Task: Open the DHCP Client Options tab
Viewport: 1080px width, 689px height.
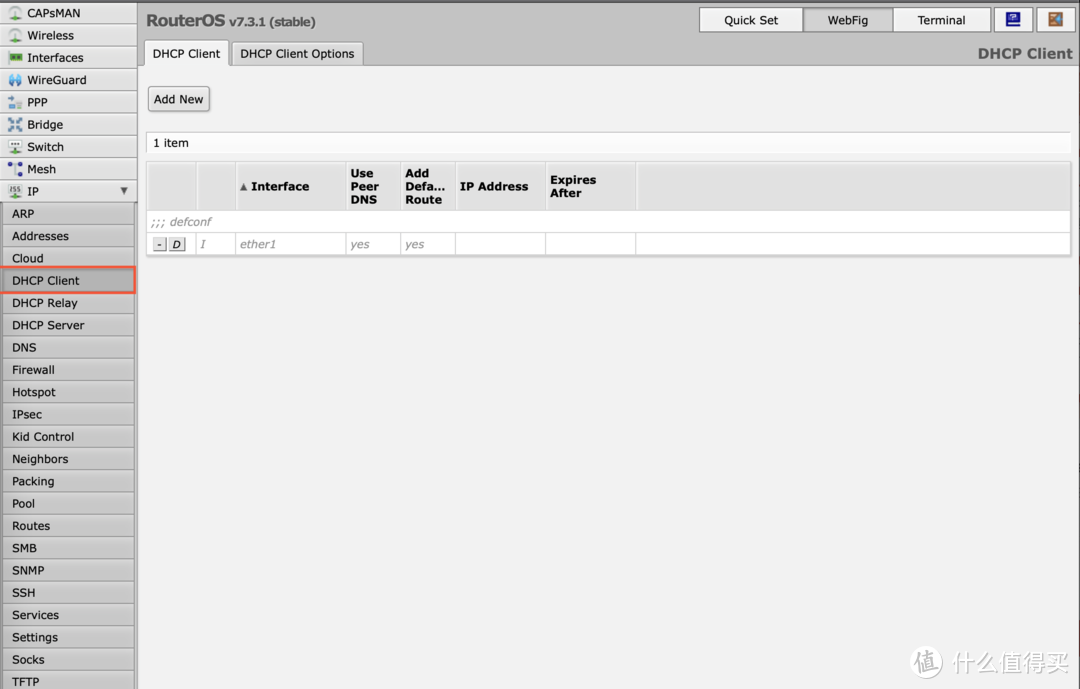Action: point(297,54)
